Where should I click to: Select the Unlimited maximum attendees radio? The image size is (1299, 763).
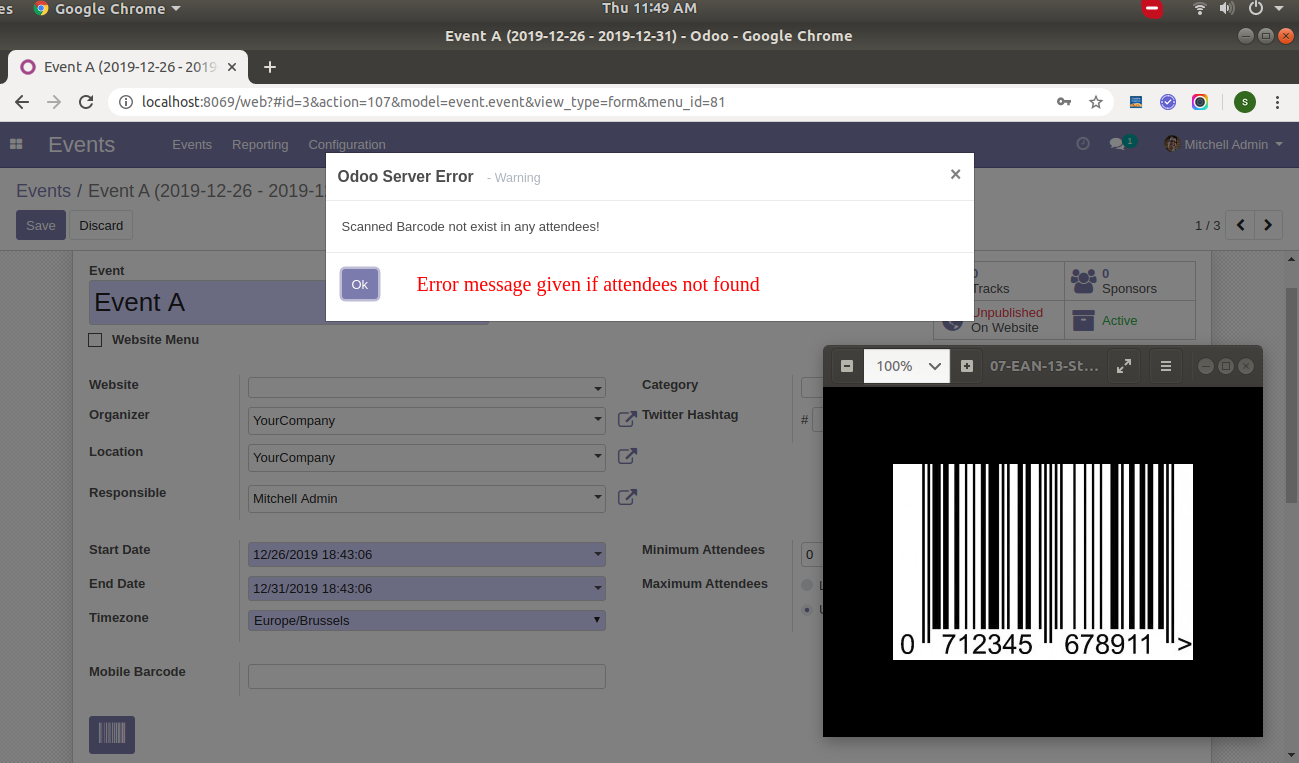807,609
